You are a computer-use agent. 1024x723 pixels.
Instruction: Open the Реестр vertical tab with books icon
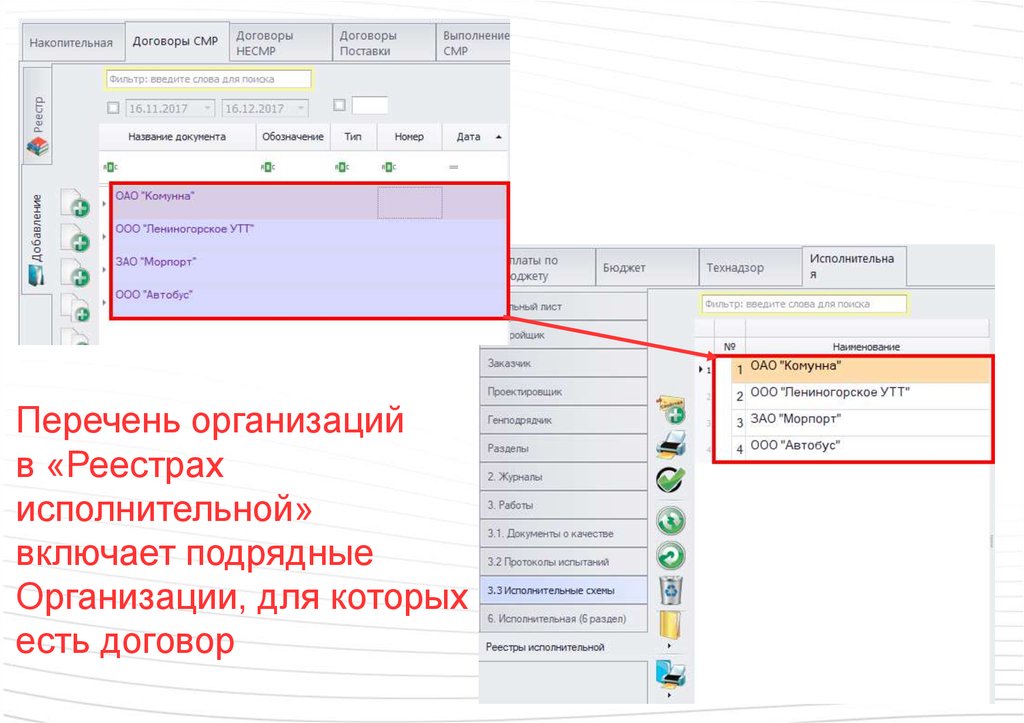[37, 115]
